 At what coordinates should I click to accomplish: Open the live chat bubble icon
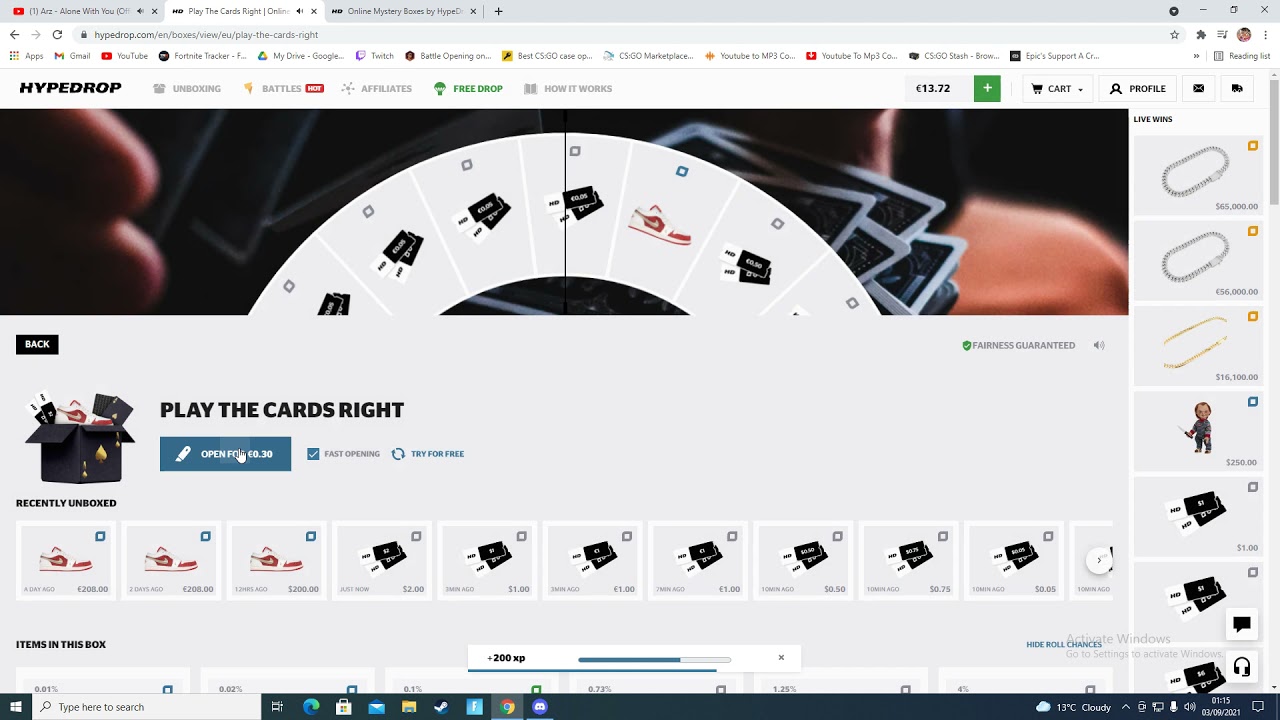click(1242, 625)
